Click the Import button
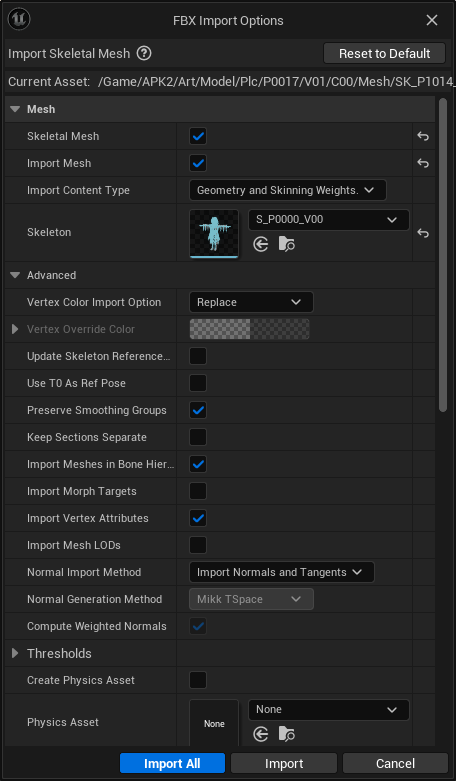Screen dimensions: 456x781 point(284,763)
